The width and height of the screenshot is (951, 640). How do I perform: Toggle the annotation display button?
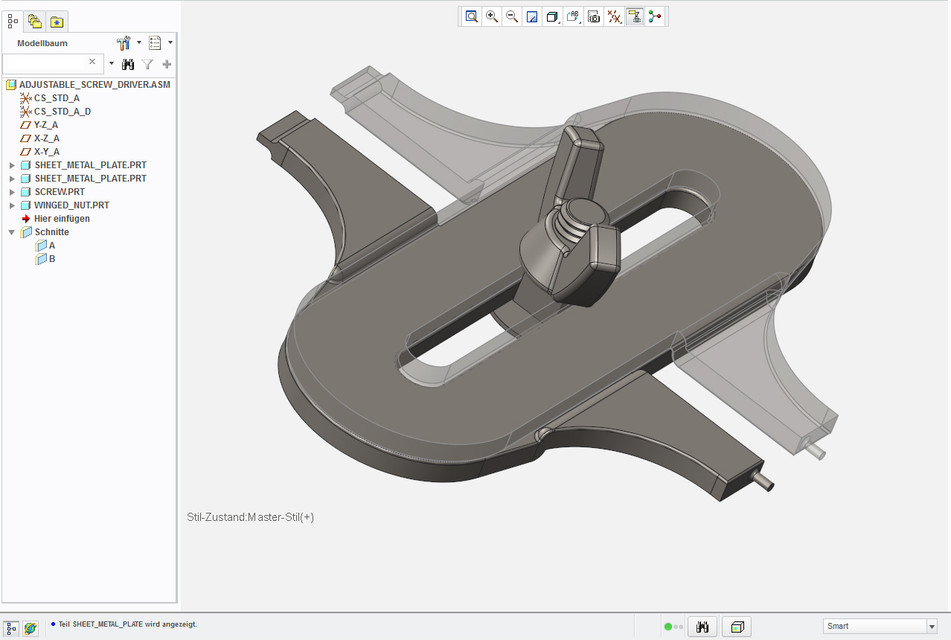(634, 16)
